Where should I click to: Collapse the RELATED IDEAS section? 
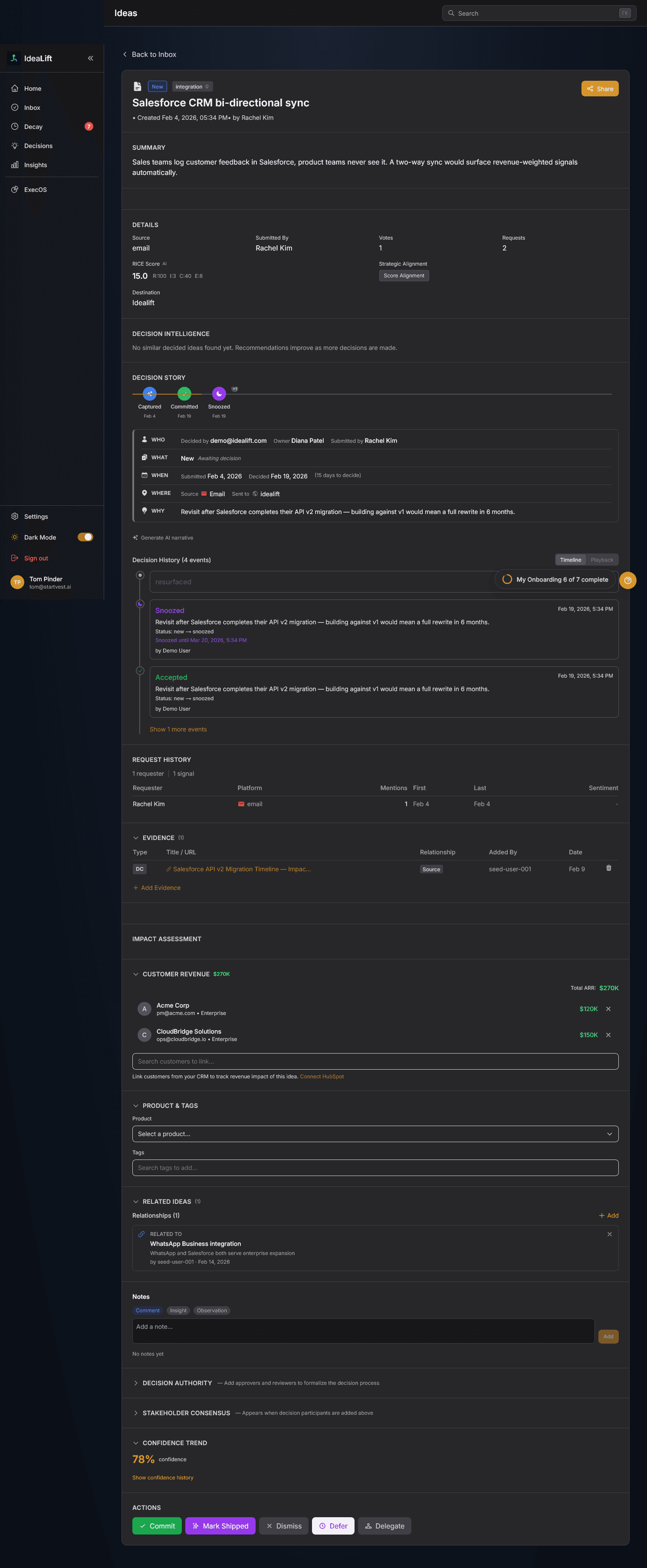coord(136,1202)
